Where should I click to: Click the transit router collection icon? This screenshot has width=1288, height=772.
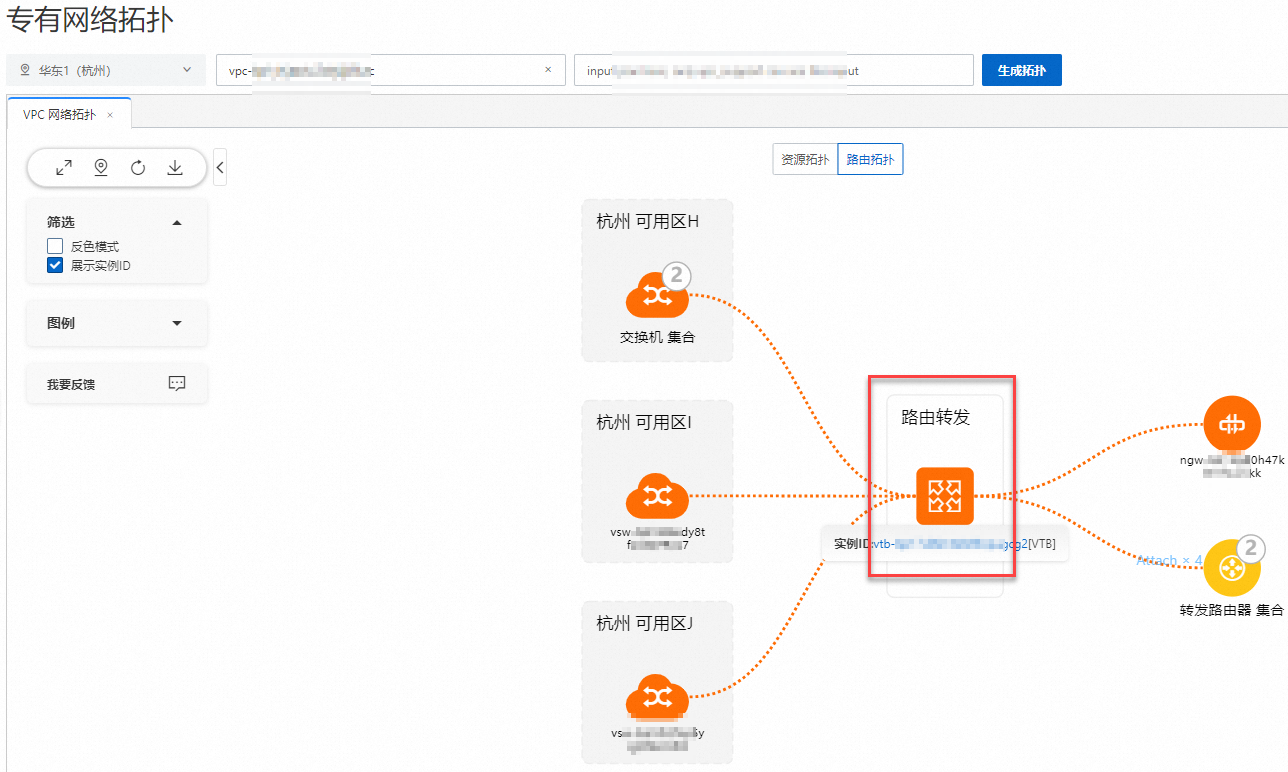pyautogui.click(x=1232, y=568)
